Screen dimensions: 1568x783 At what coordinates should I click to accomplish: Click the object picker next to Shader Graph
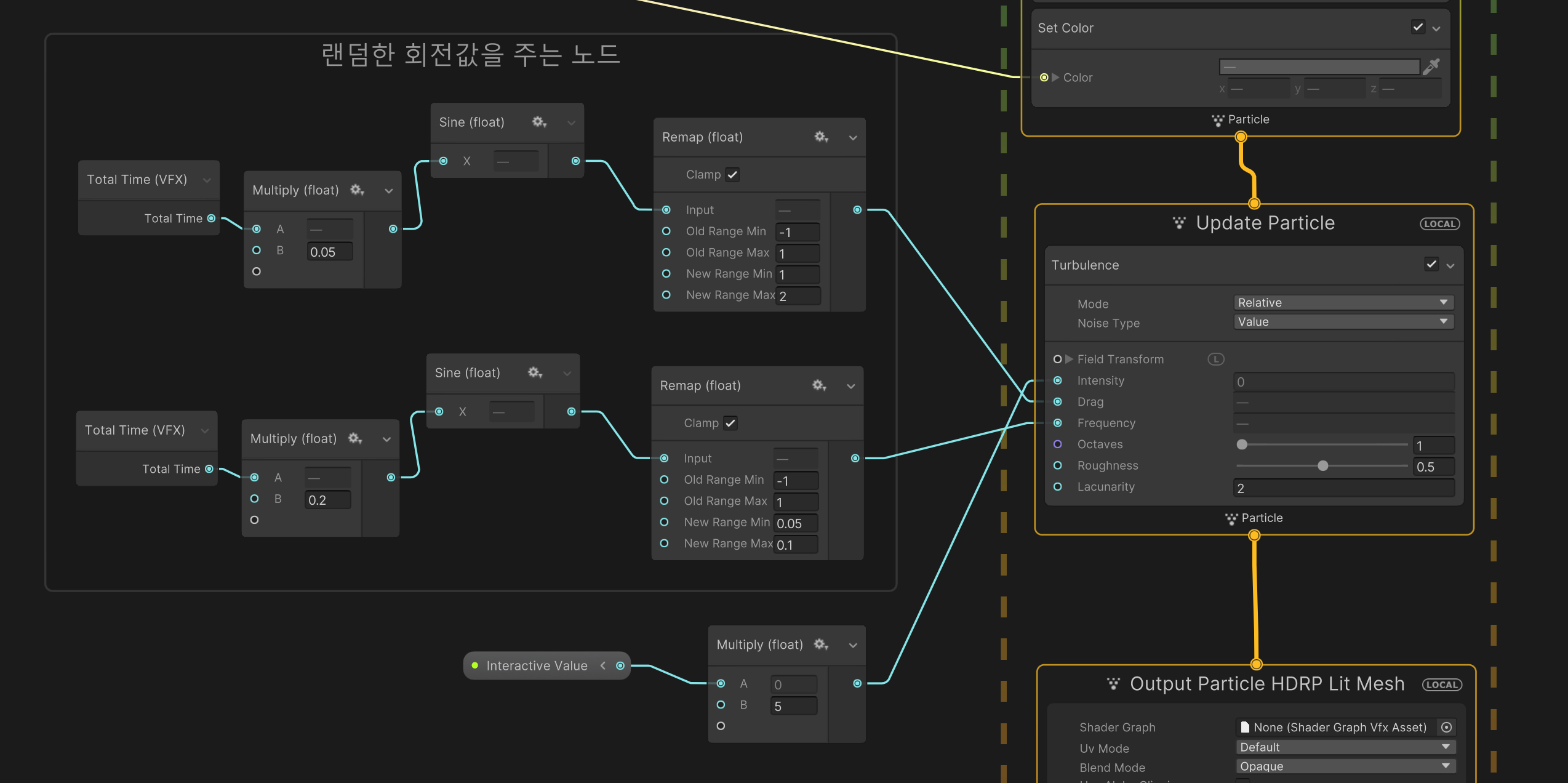[1446, 727]
